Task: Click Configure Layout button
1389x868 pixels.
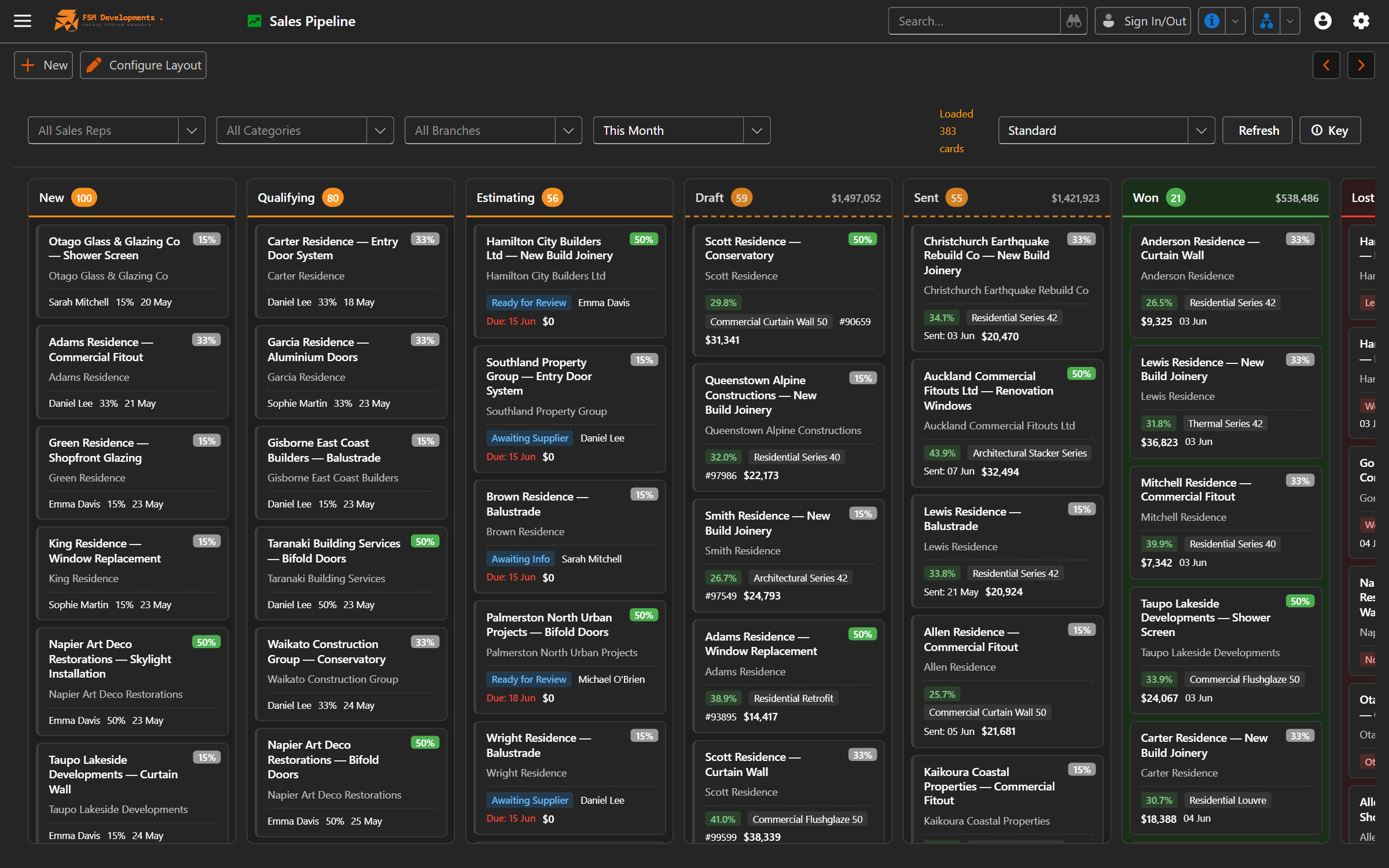Action: [x=143, y=65]
